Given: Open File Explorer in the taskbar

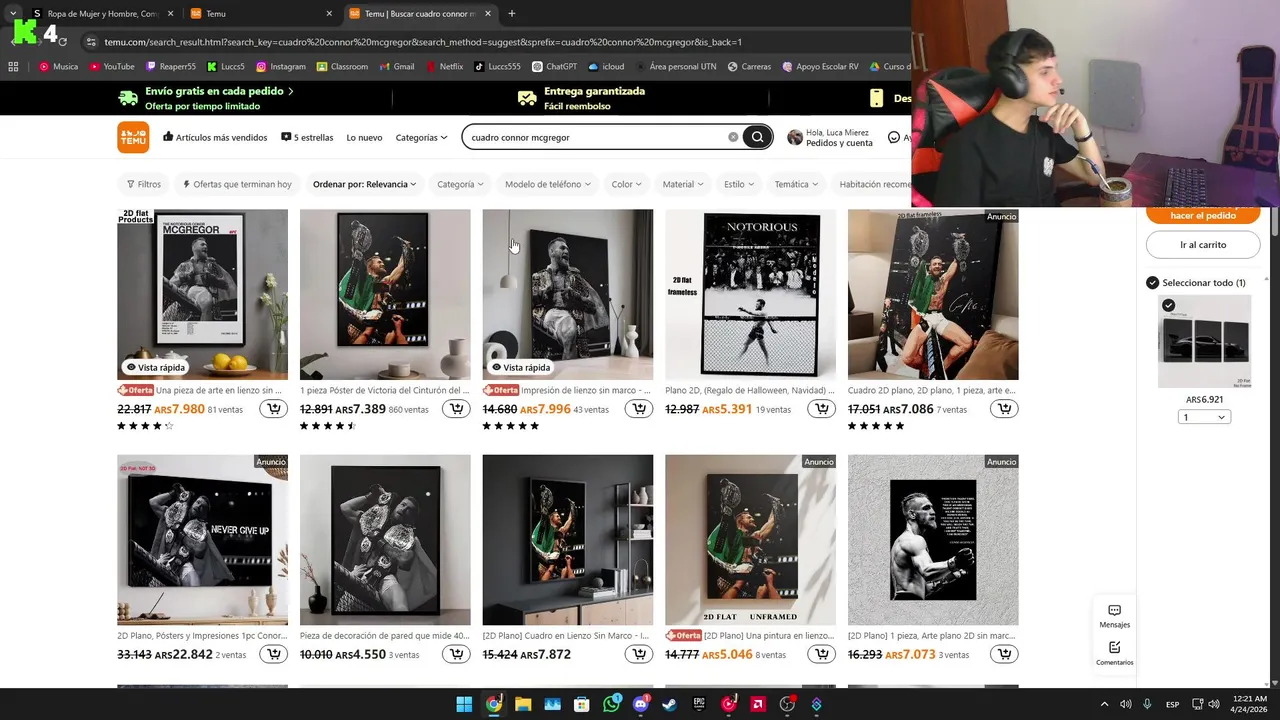Looking at the screenshot, I should 523,704.
